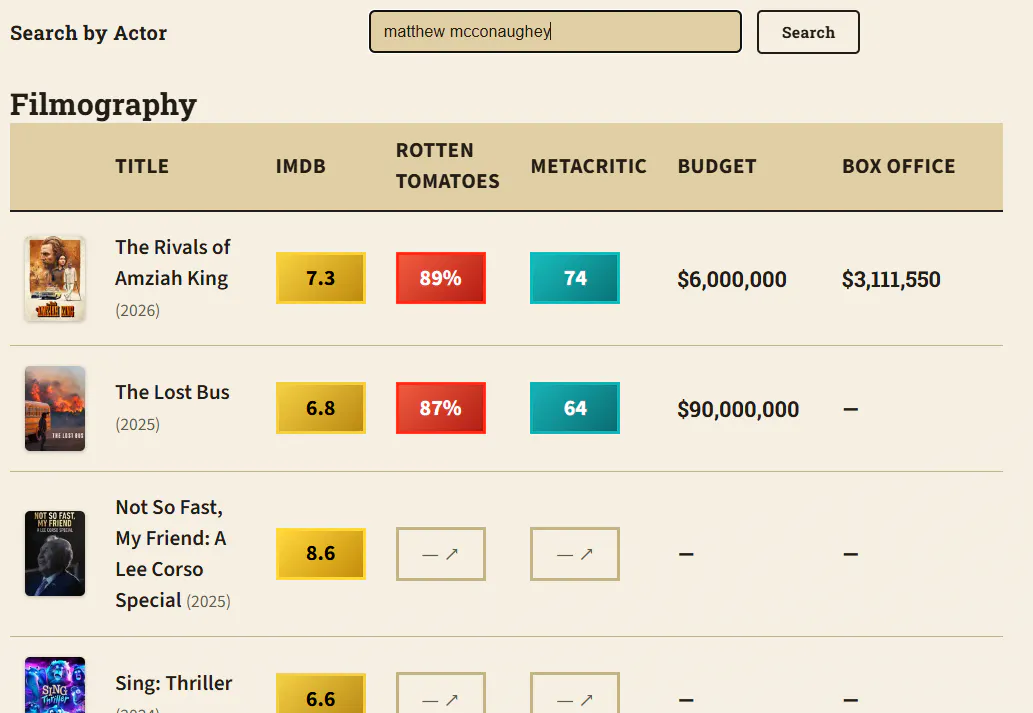Click Rotten Tomatoes 89% badge
This screenshot has height=713, width=1033.
[x=441, y=278]
